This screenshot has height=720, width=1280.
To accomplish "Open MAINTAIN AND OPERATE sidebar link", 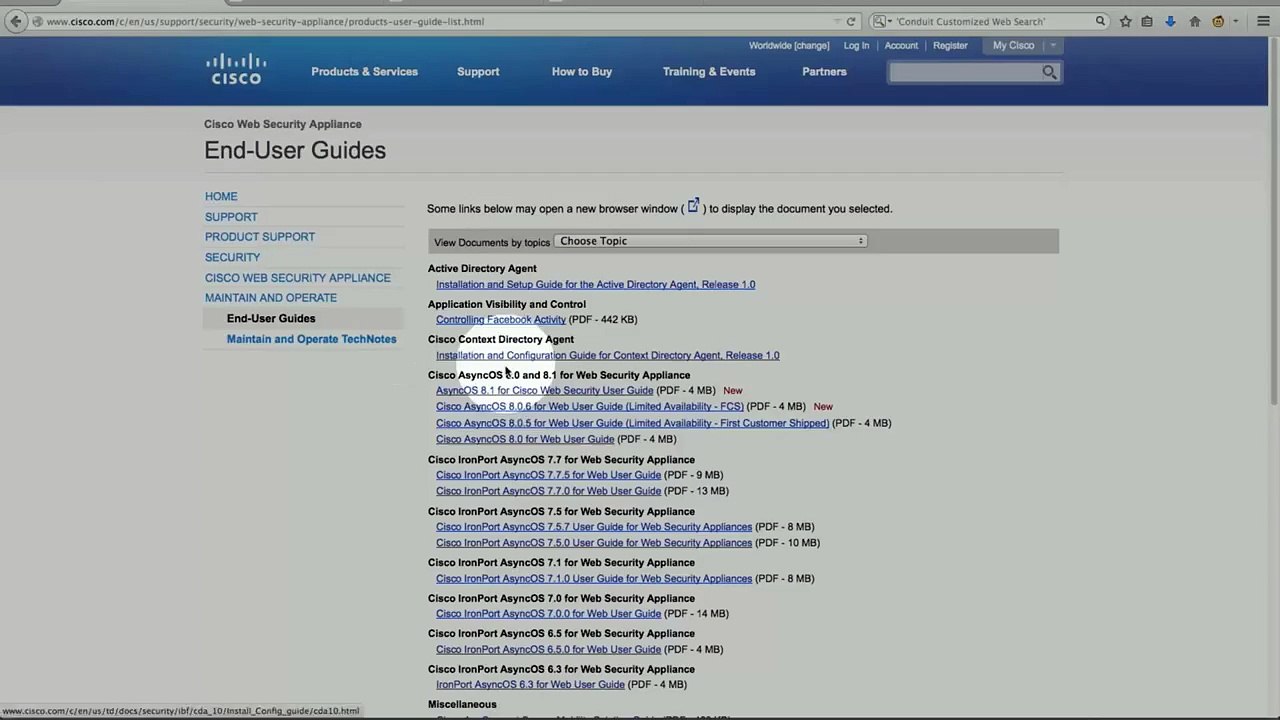I will tap(271, 298).
